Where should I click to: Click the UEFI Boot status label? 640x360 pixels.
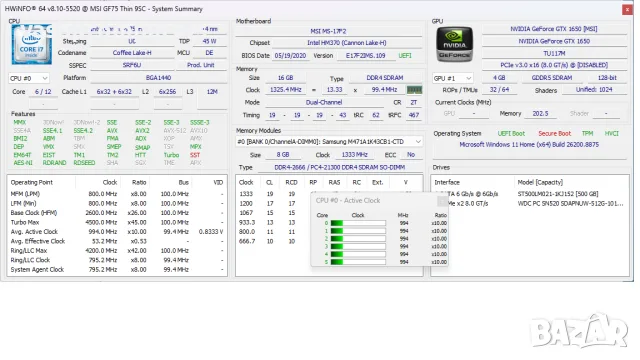click(x=511, y=133)
